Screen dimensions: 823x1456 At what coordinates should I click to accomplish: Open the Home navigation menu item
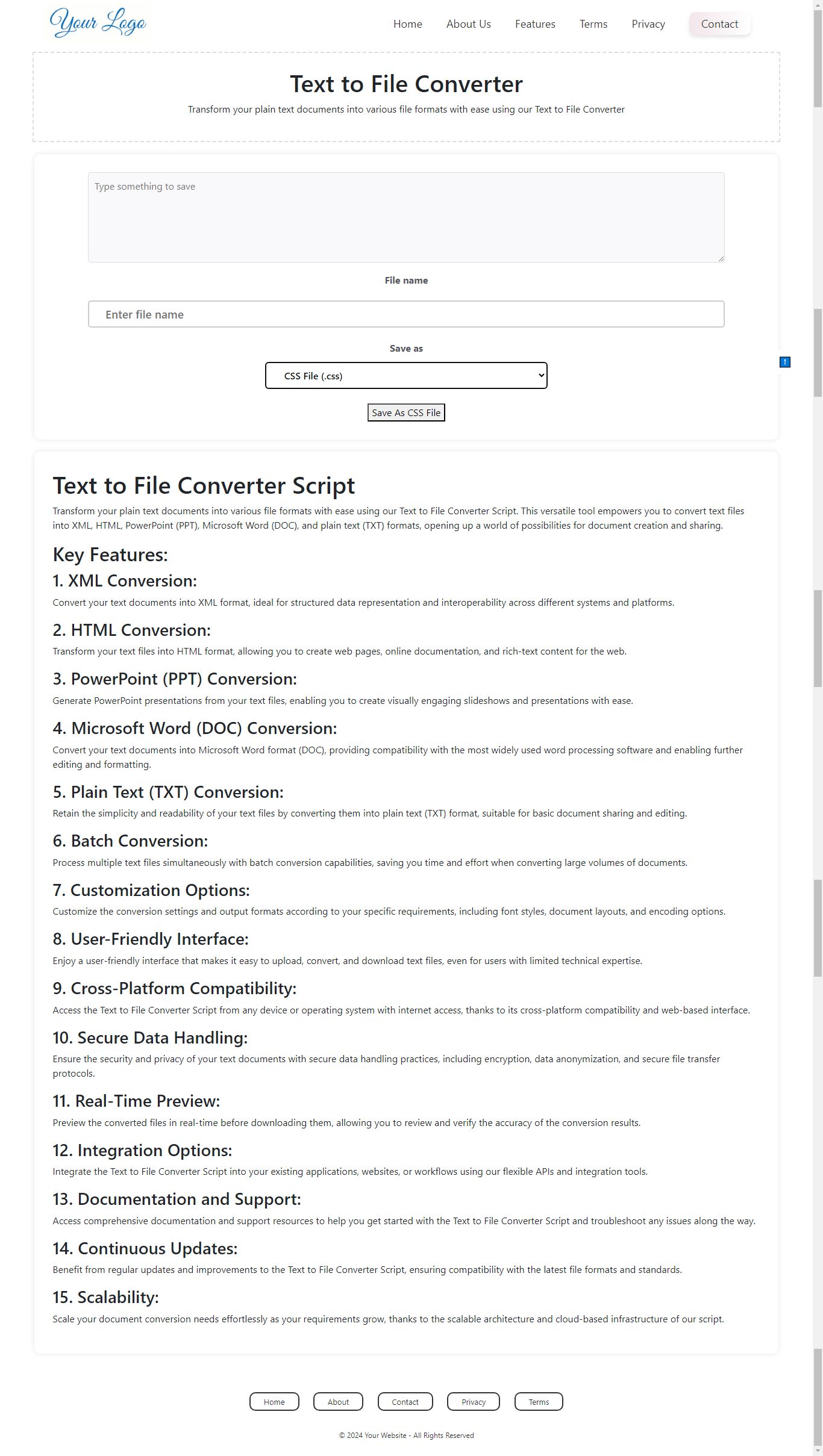tap(407, 24)
